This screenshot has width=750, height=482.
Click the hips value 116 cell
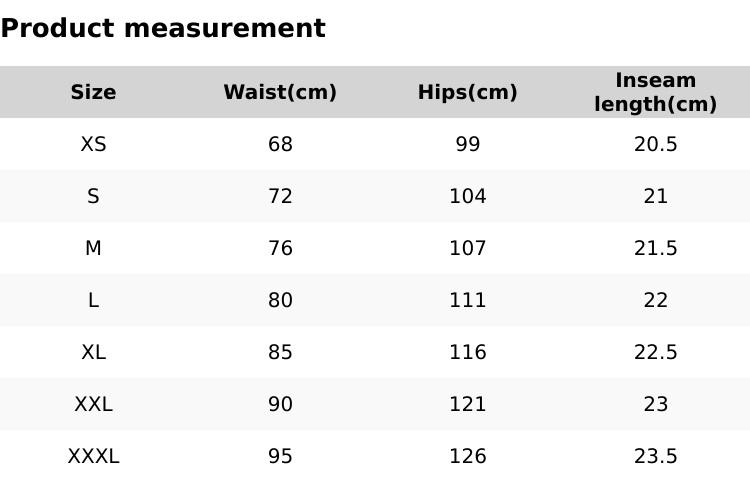point(467,353)
